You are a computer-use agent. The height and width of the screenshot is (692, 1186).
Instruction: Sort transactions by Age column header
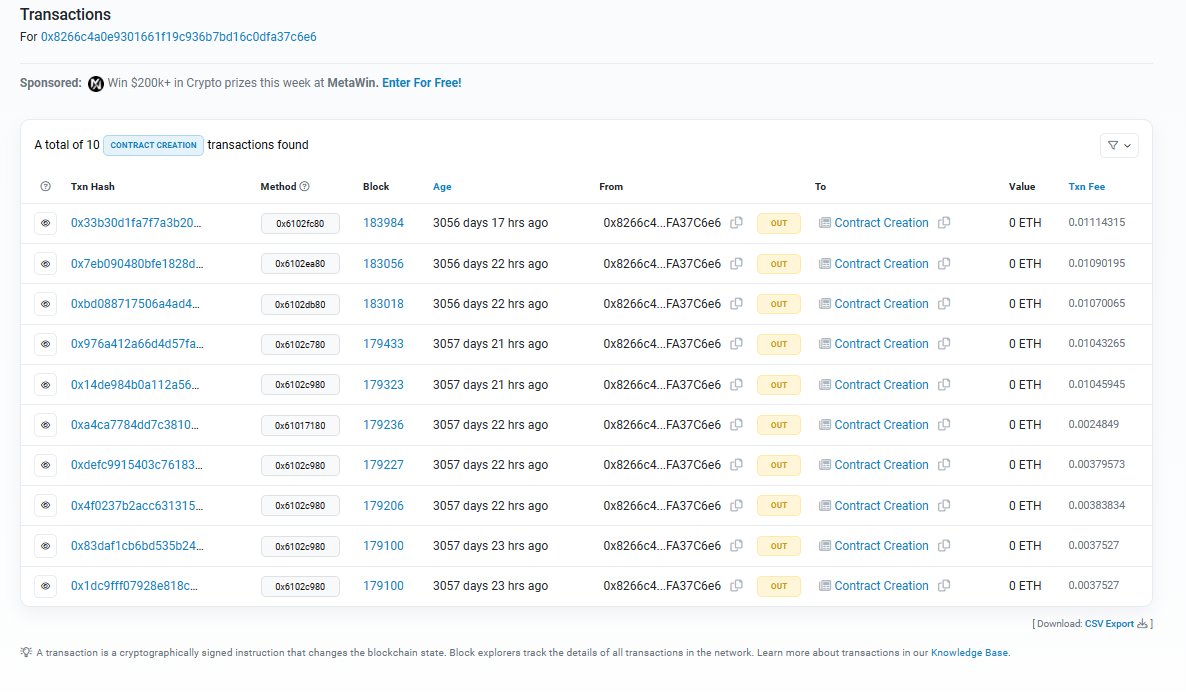(x=442, y=187)
